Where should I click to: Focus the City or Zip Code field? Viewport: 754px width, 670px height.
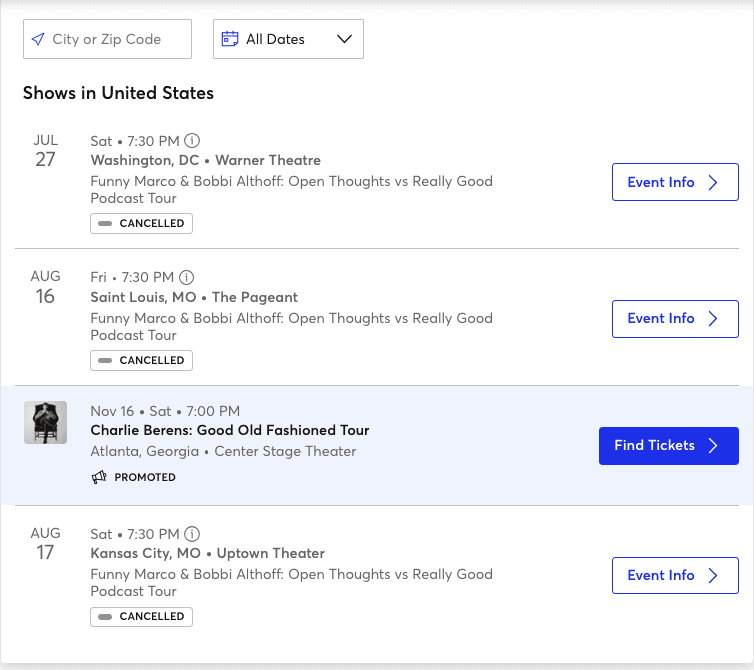click(107, 39)
